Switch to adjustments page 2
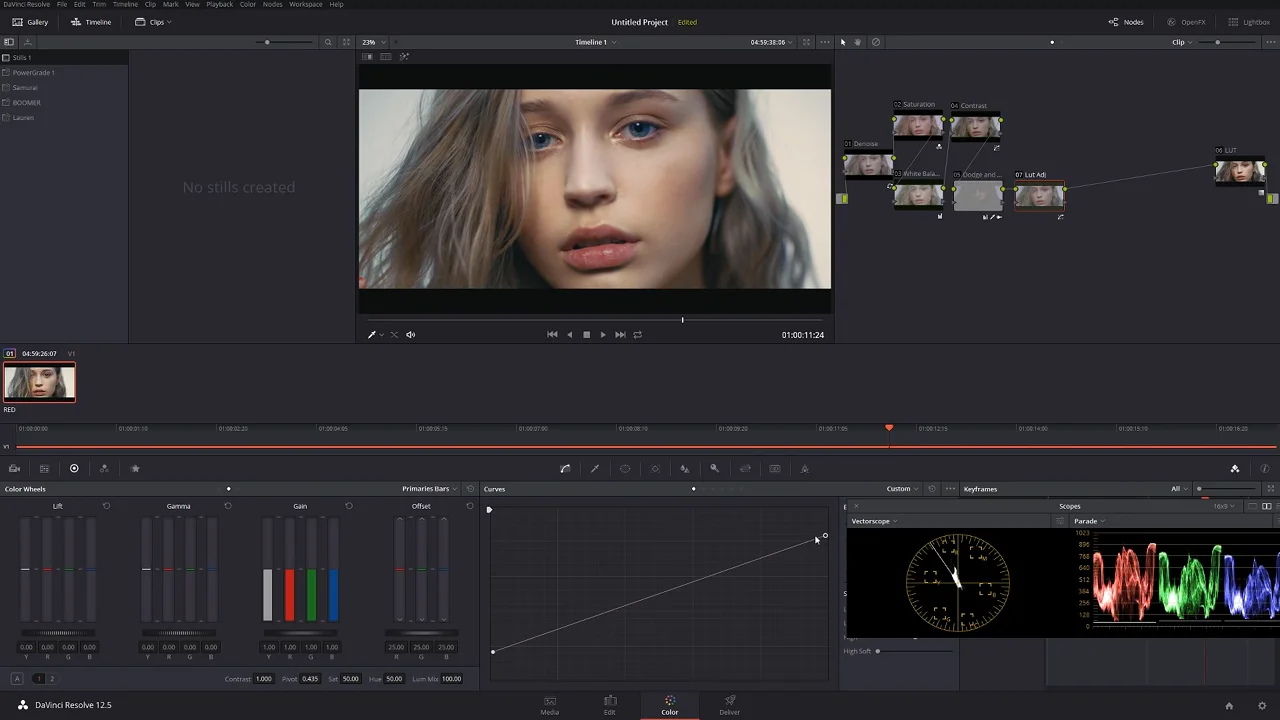 pos(52,679)
